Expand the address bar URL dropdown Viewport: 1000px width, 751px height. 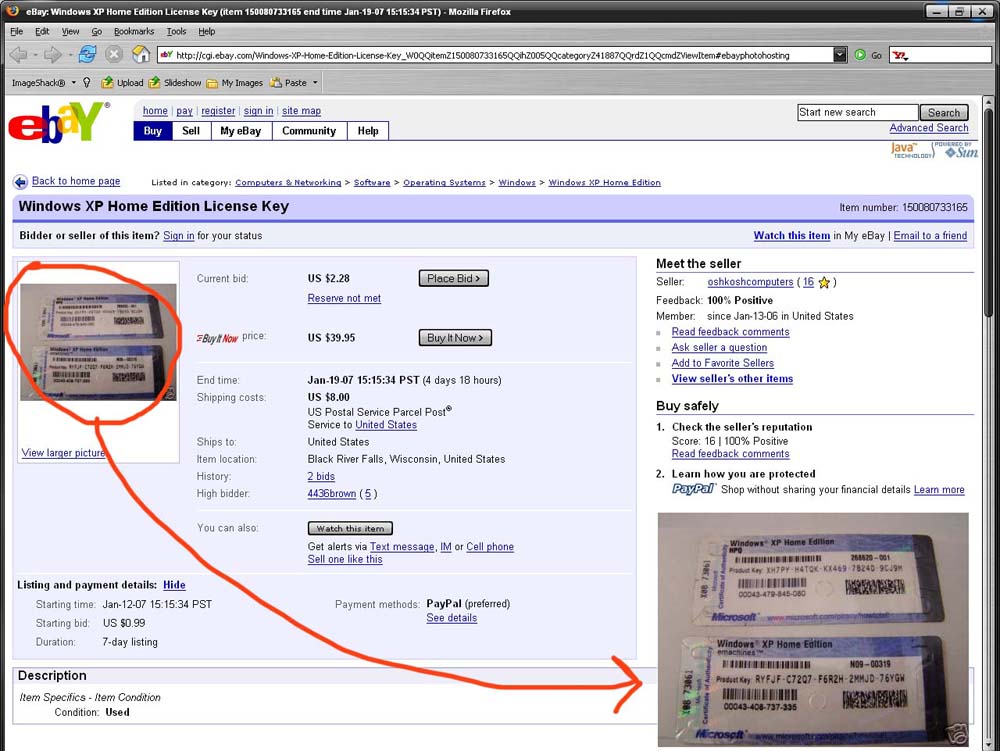click(x=840, y=55)
